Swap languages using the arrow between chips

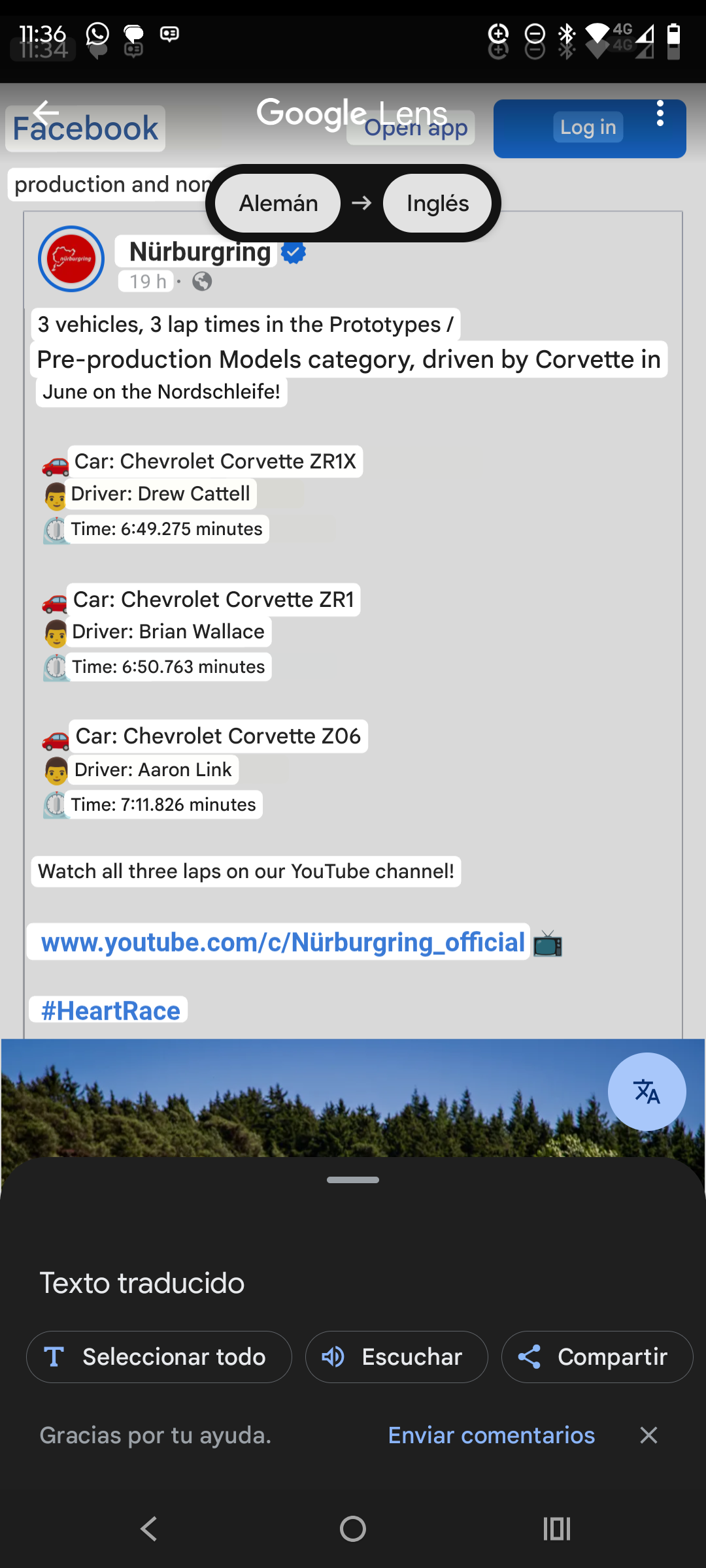(x=361, y=203)
